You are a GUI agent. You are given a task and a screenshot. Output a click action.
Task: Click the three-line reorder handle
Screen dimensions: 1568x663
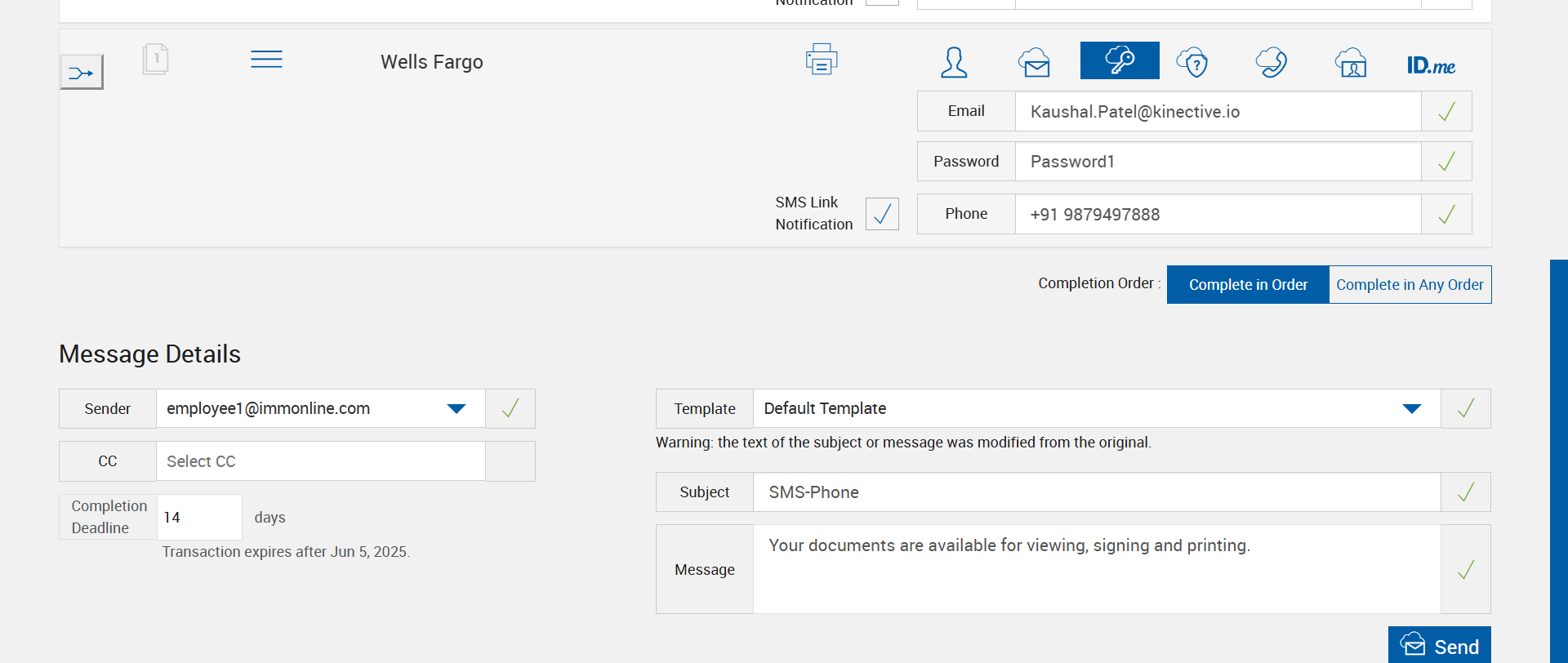(x=266, y=60)
